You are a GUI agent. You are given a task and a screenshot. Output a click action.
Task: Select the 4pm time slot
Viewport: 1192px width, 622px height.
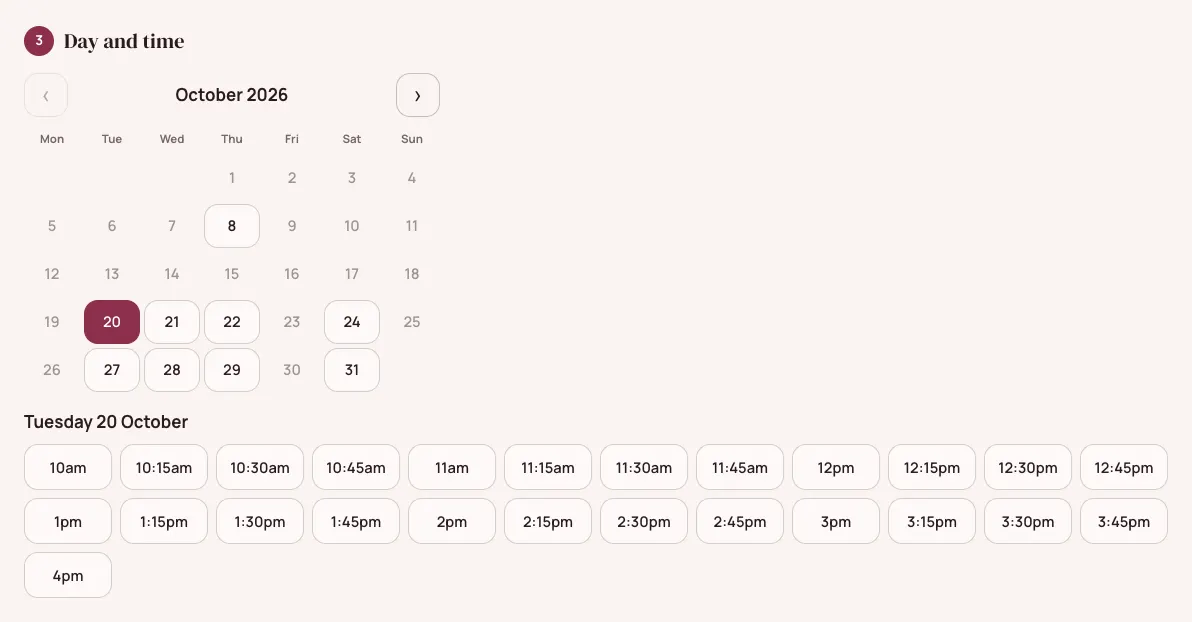[68, 576]
